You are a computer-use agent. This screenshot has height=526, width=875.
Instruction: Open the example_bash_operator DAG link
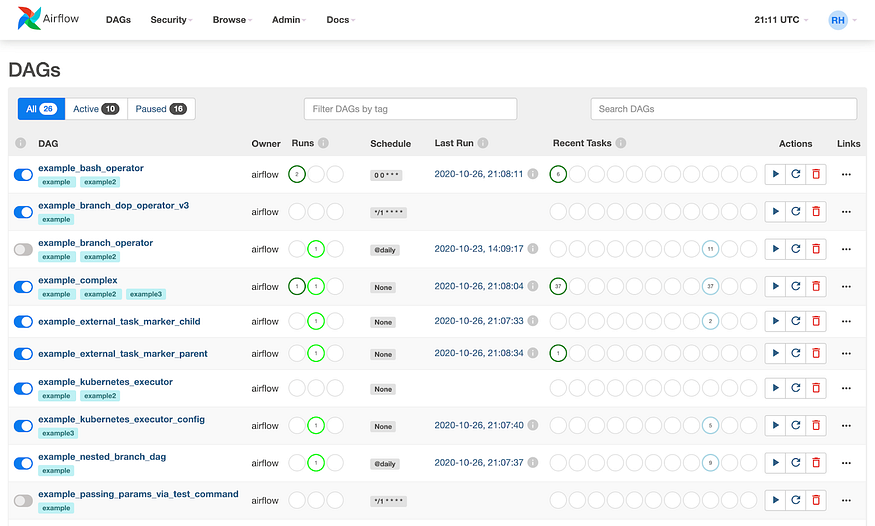[91, 168]
